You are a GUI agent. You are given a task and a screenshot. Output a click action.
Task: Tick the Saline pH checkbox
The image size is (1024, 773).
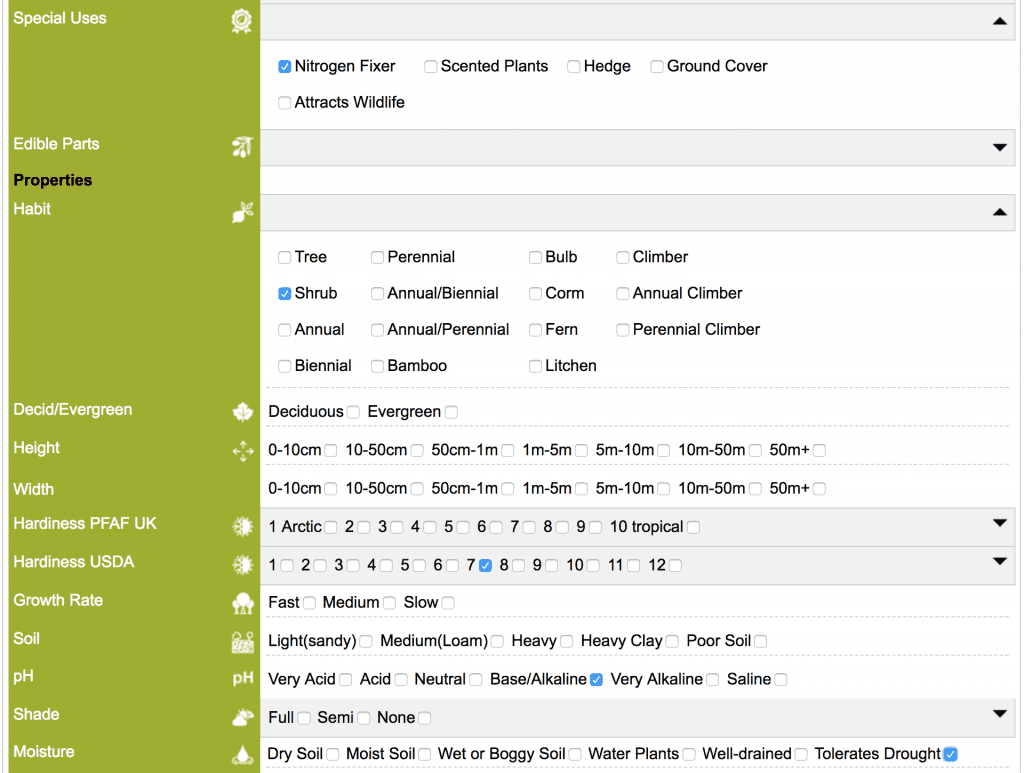[780, 680]
